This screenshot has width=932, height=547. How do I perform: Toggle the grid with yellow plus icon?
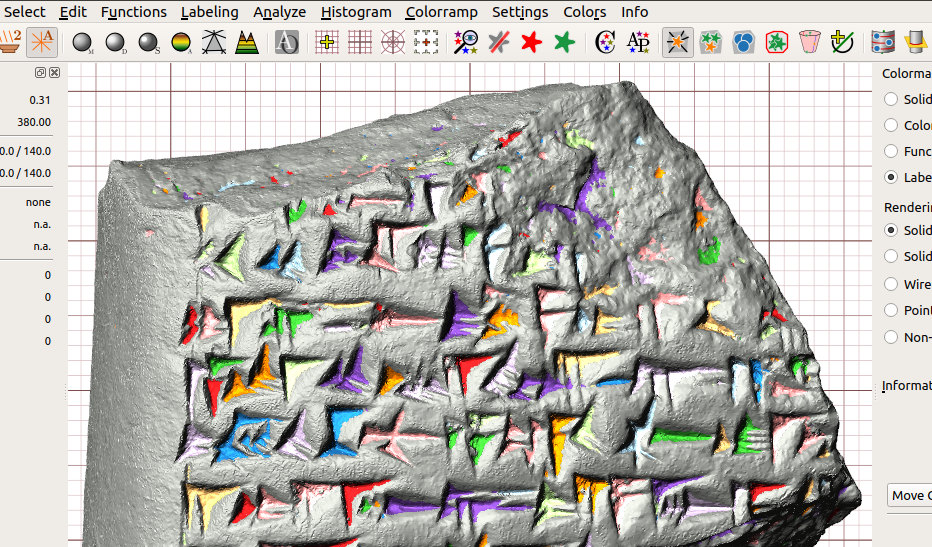(326, 42)
